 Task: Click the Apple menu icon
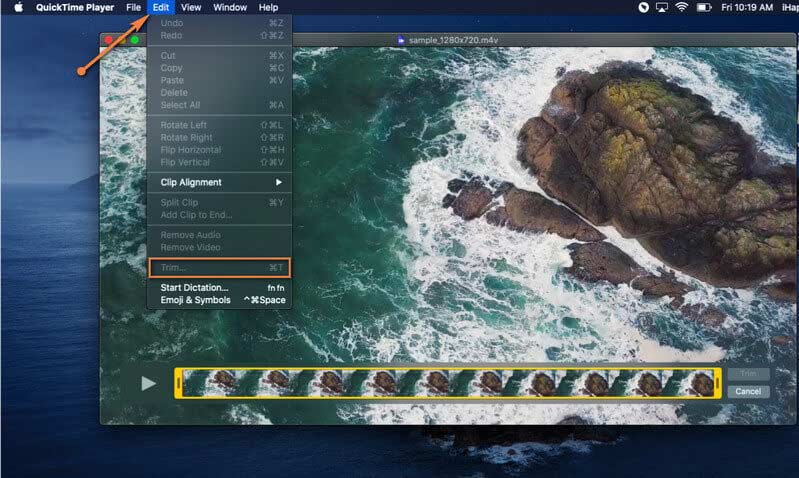coord(17,7)
